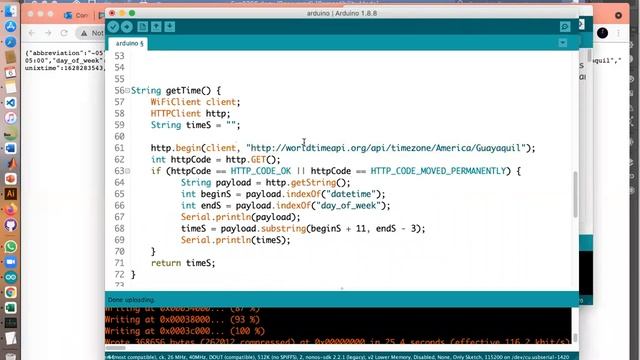Viewport: 640px width, 360px height.
Task: Click the Arduino editor vertical scrollbar thumb
Action: pyautogui.click(x=576, y=194)
